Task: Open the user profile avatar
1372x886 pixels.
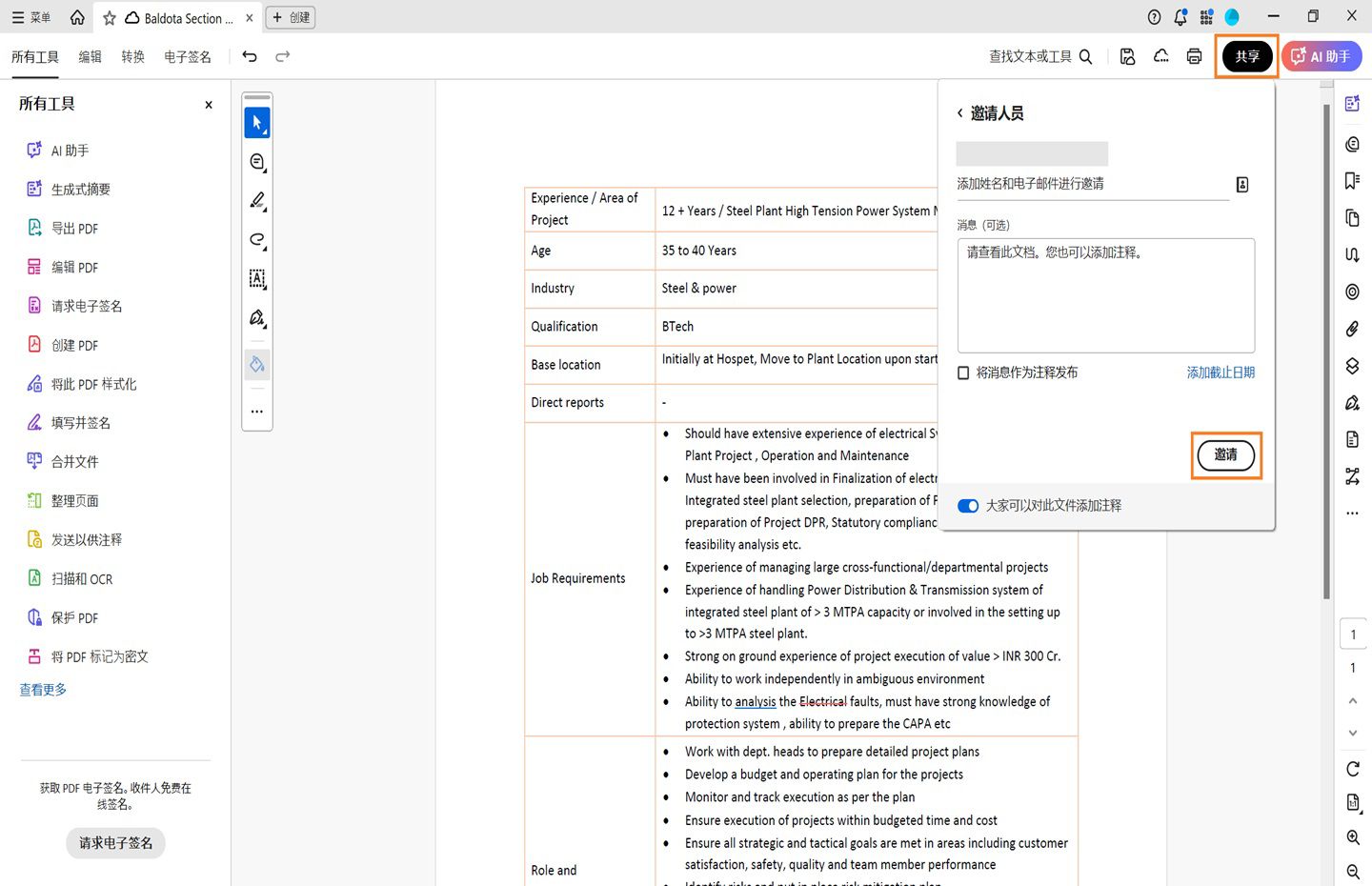Action: tap(1232, 17)
